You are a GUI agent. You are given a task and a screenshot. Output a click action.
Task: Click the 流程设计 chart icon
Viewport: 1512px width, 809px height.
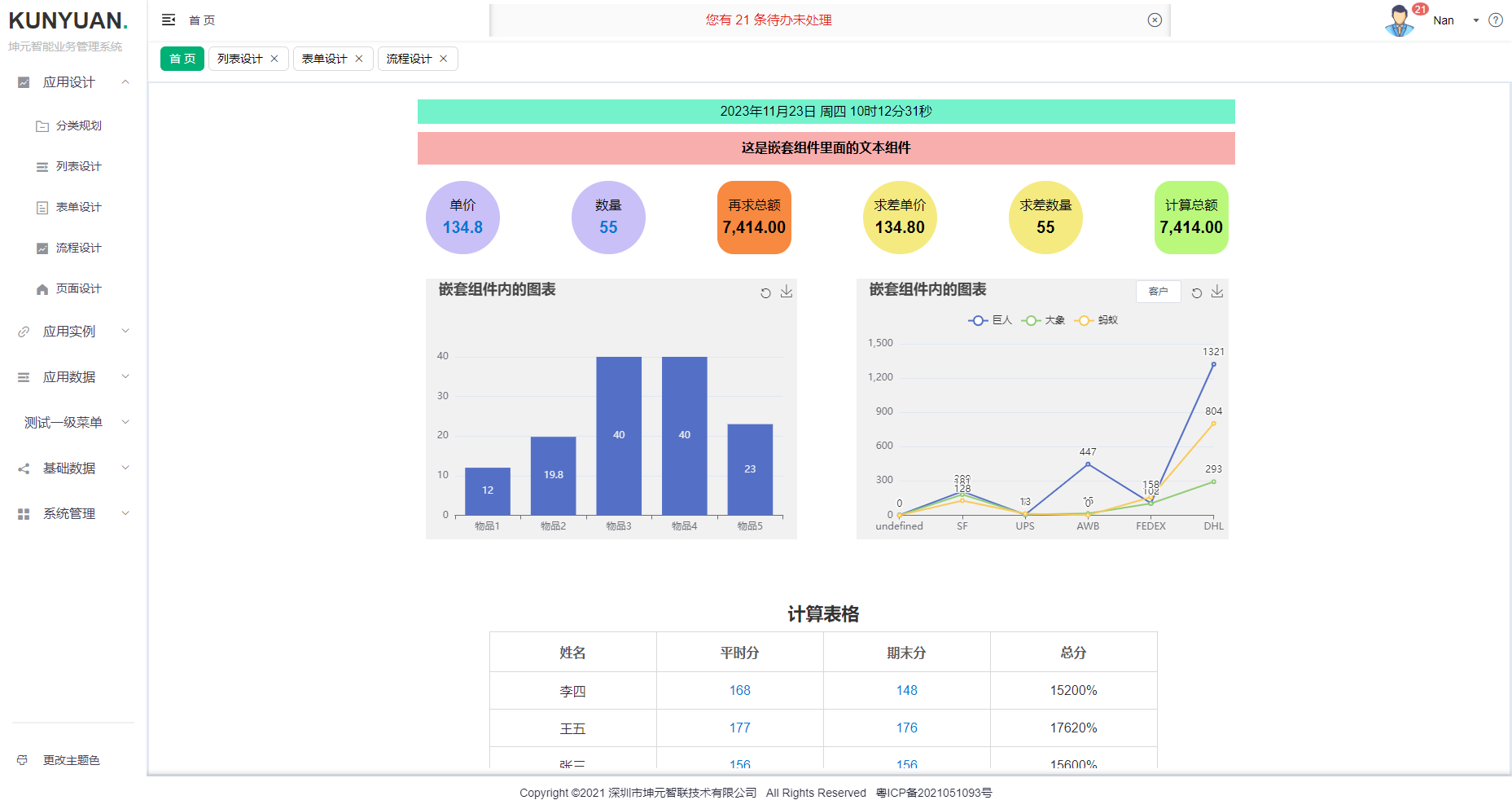coord(42,248)
